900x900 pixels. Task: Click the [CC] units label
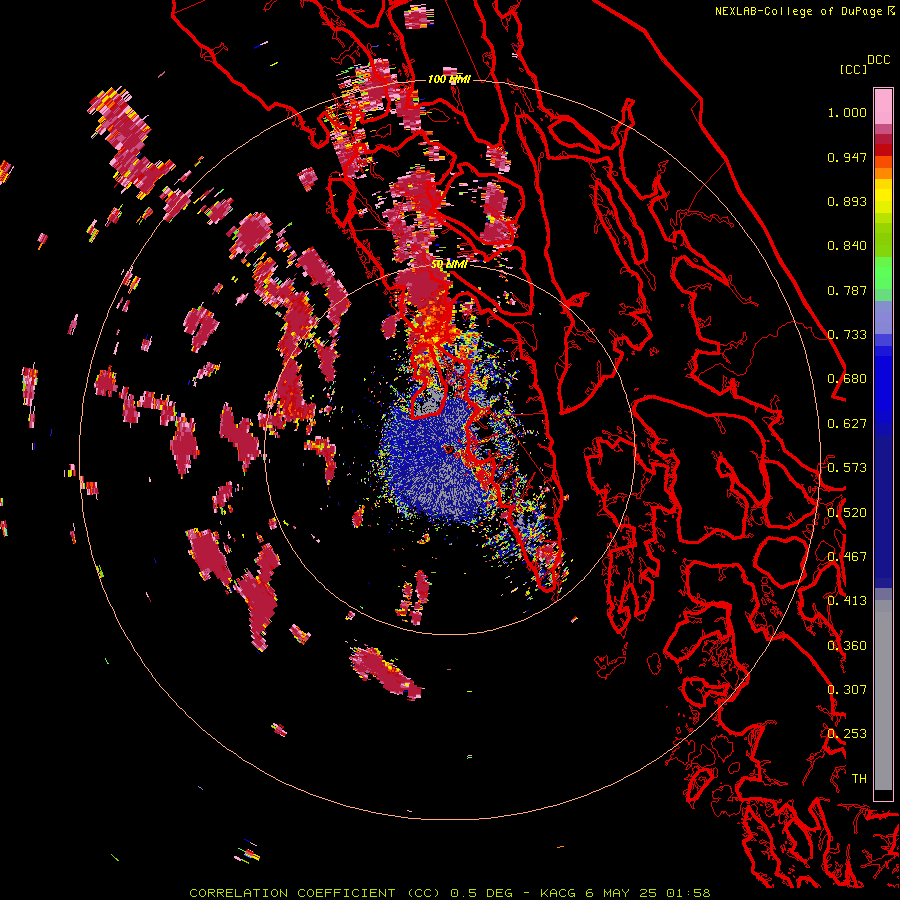[x=853, y=69]
